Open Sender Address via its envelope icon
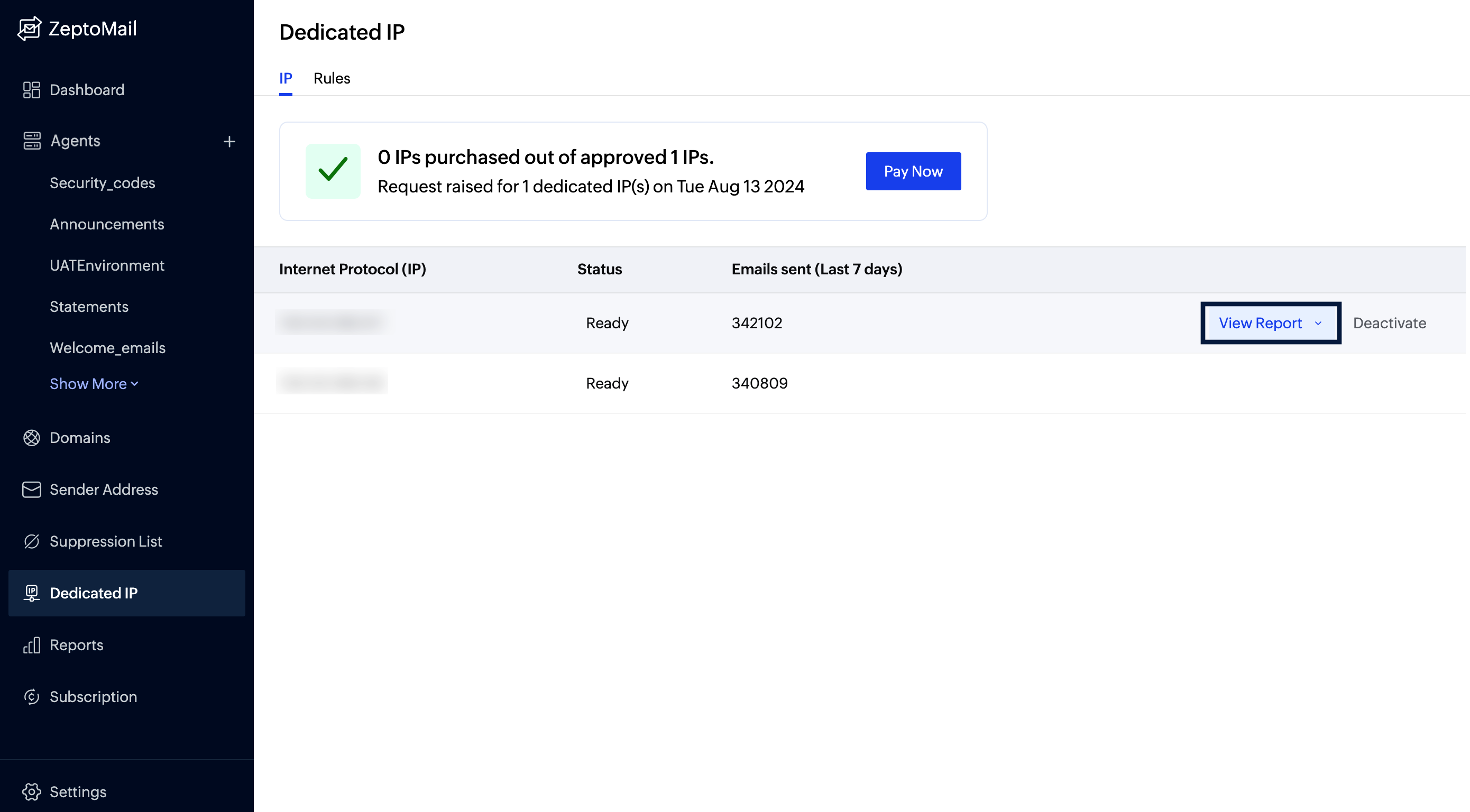This screenshot has height=812, width=1470. pos(31,489)
